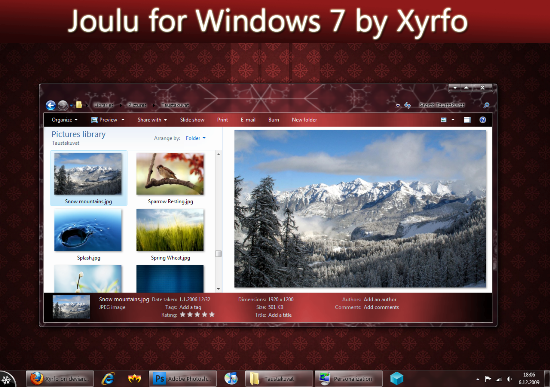Refresh the folder with the refresh icon
This screenshot has height=387, width=550.
[407, 105]
